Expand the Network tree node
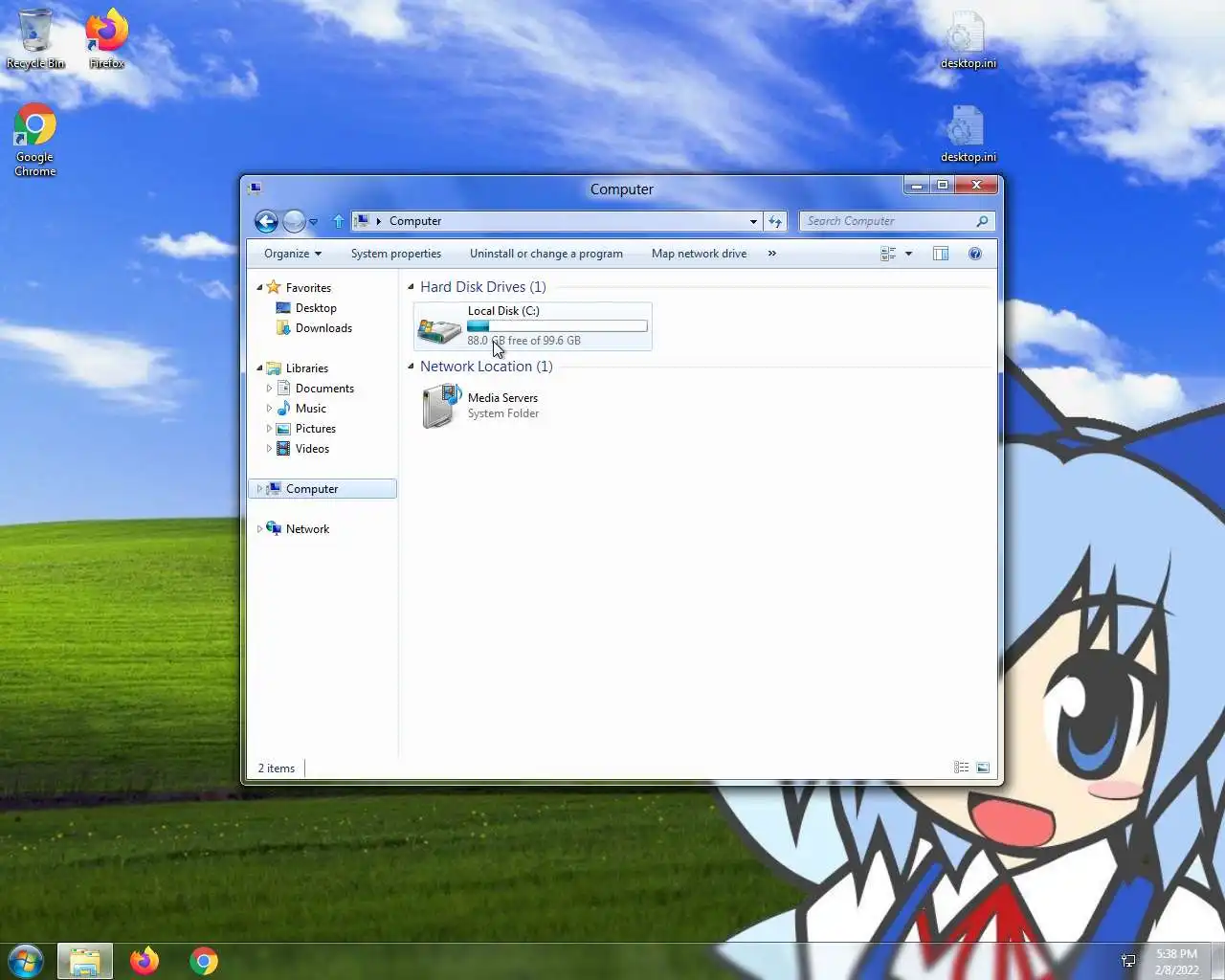1225x980 pixels. click(259, 529)
